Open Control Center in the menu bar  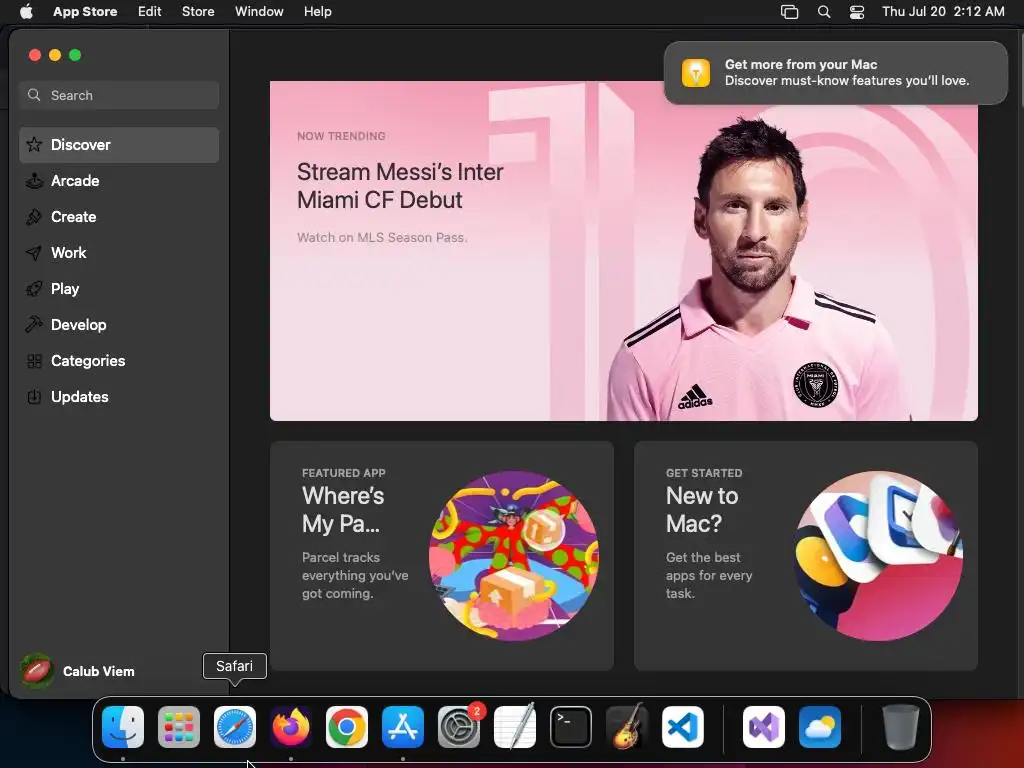point(857,12)
